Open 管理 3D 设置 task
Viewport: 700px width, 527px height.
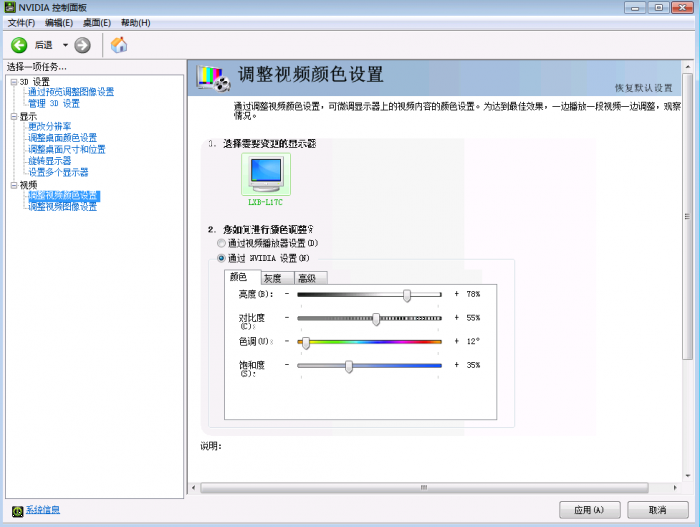[x=54, y=104]
